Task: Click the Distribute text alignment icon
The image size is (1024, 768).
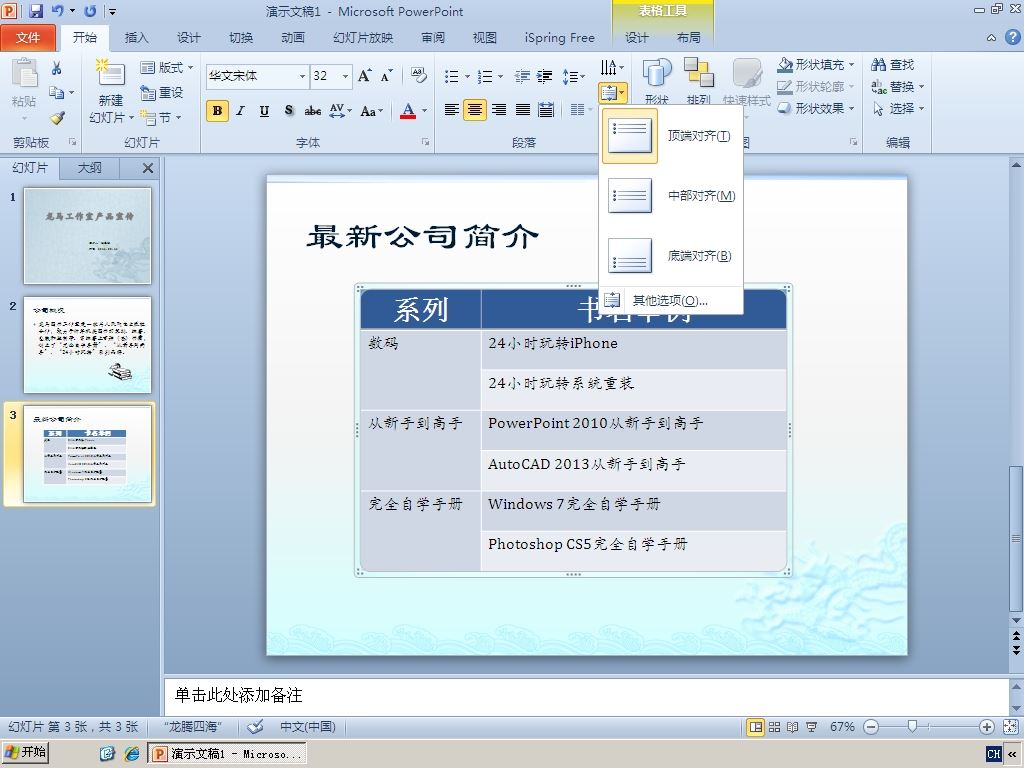Action: point(546,110)
